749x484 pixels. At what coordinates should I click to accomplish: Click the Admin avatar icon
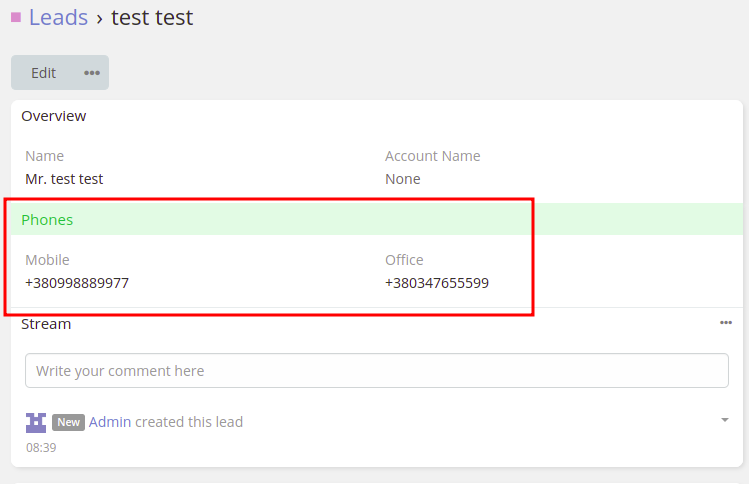pyautogui.click(x=36, y=422)
